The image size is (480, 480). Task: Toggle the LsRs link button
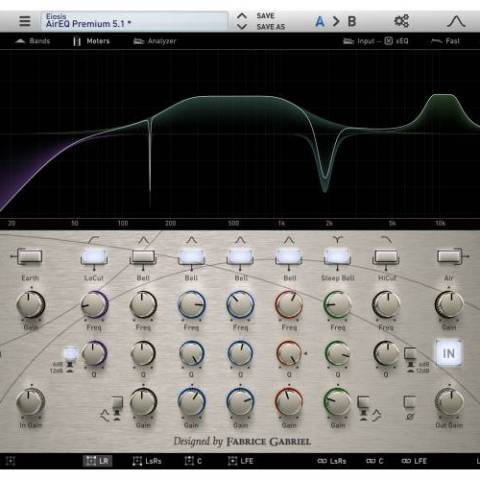click(x=332, y=461)
